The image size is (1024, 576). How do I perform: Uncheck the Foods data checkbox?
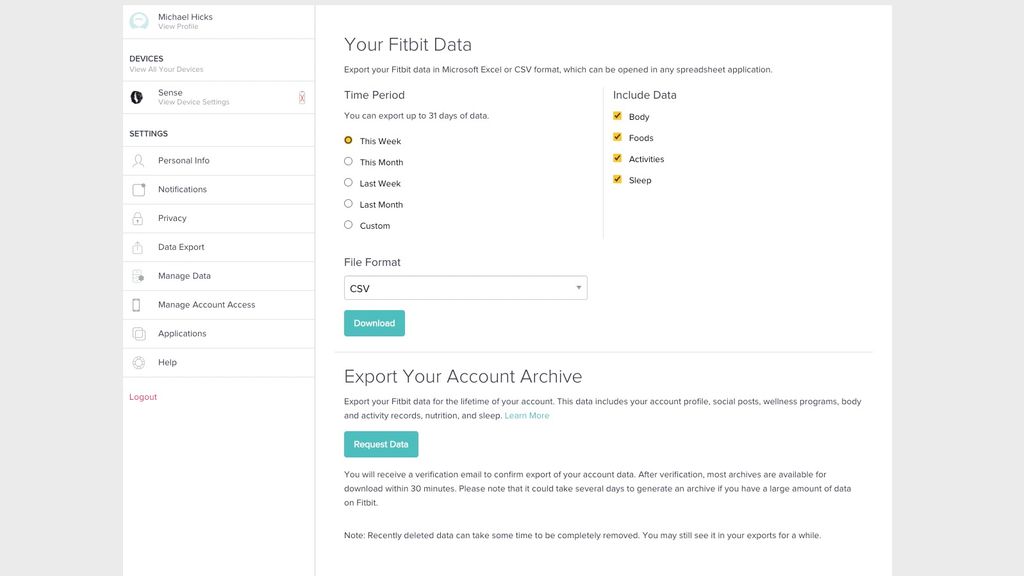point(618,137)
